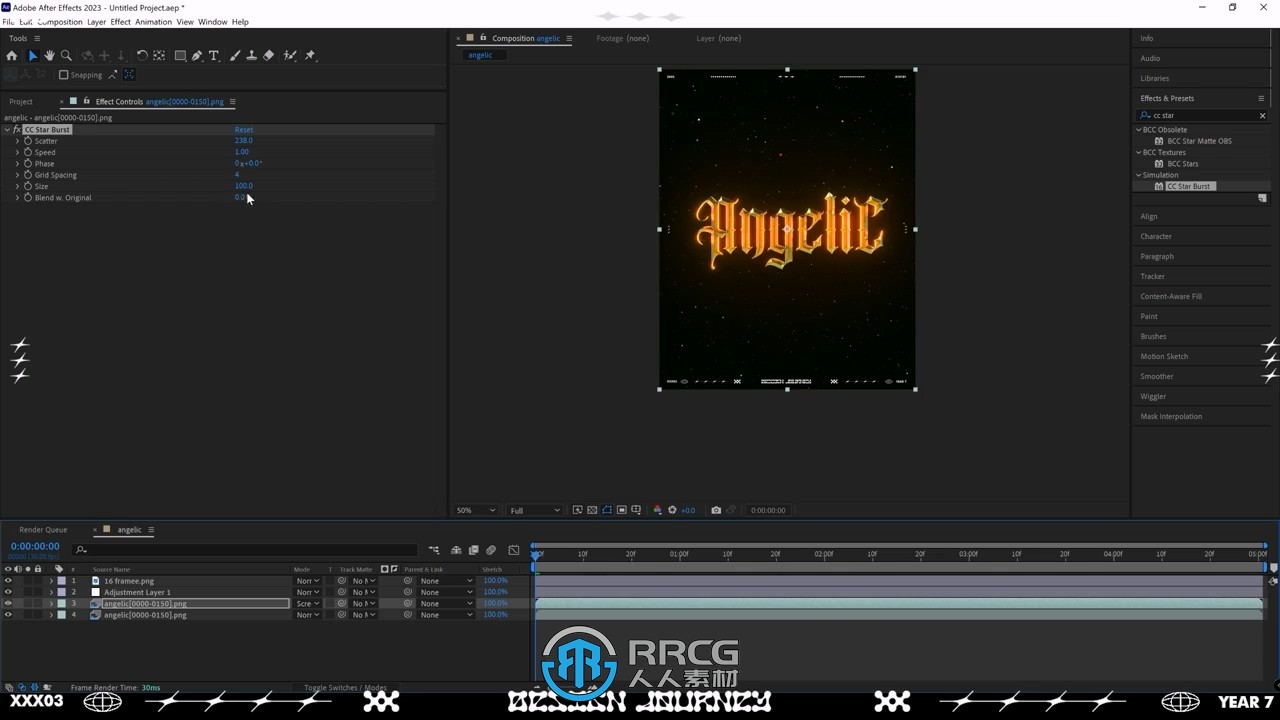Open the Motion Sketch panel

(1164, 356)
